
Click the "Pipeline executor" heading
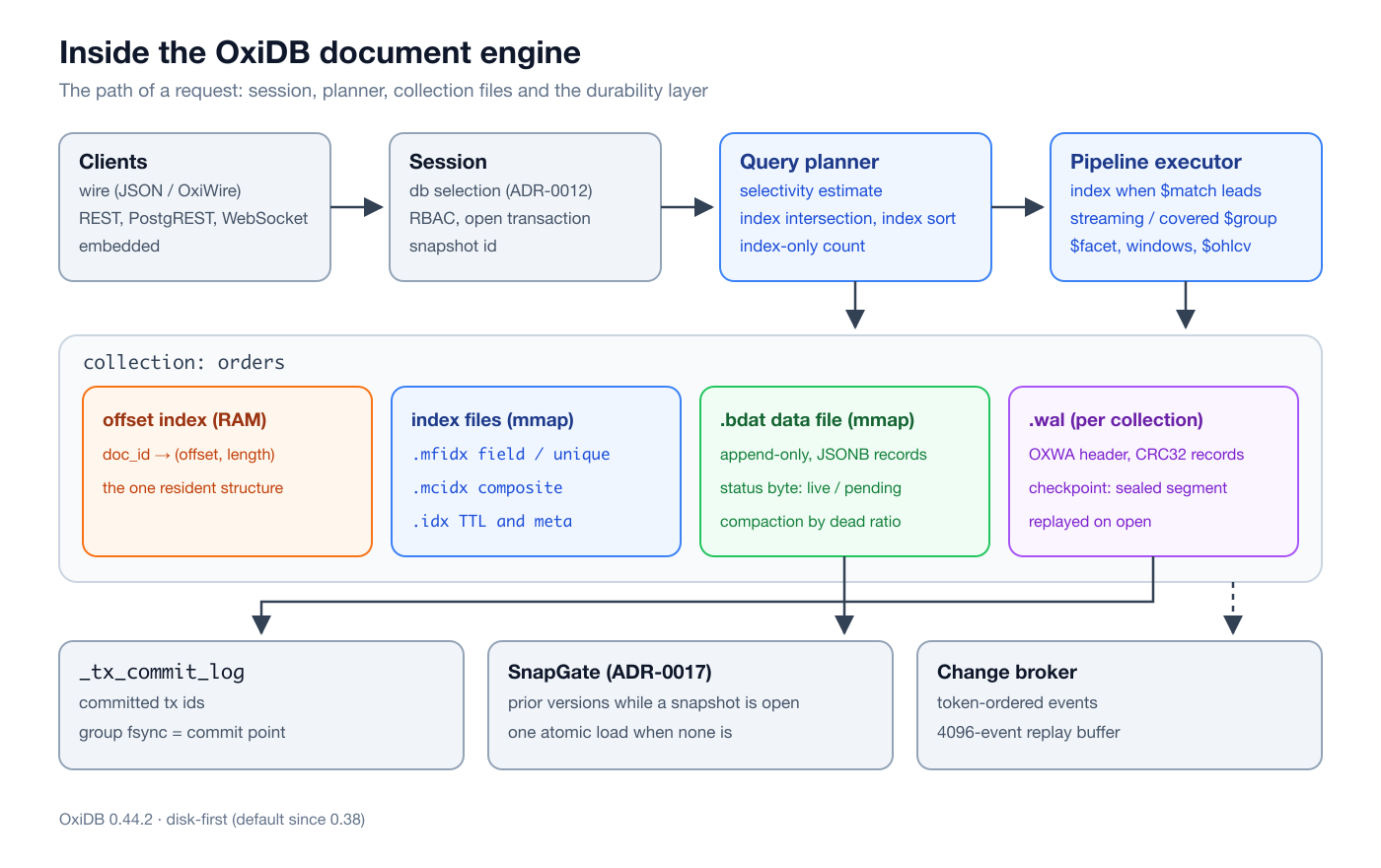1156,162
